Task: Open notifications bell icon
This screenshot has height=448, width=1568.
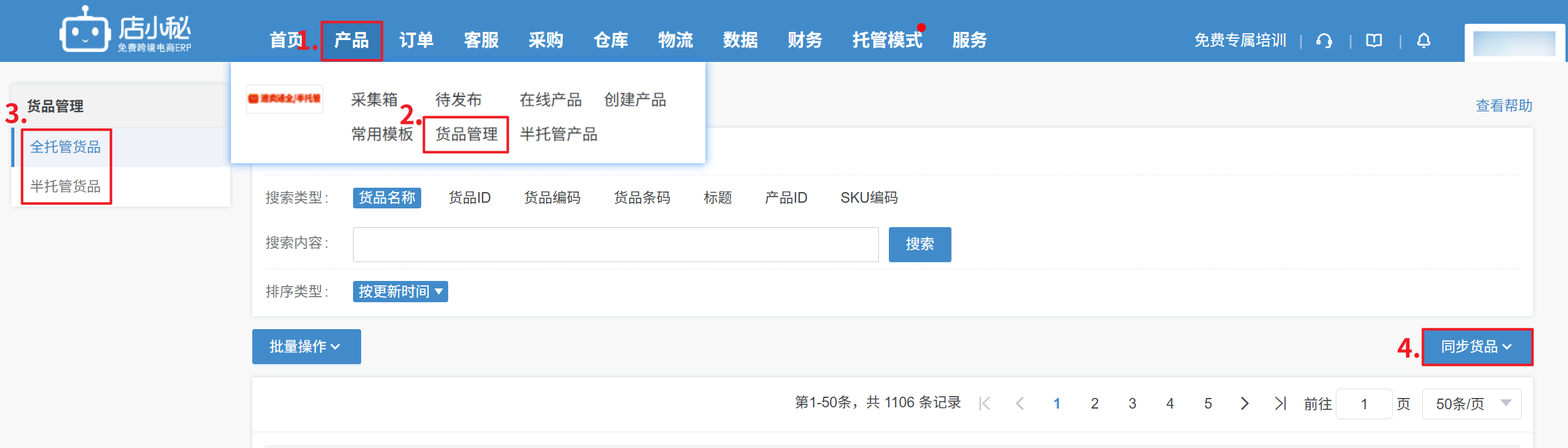Action: [x=1423, y=41]
